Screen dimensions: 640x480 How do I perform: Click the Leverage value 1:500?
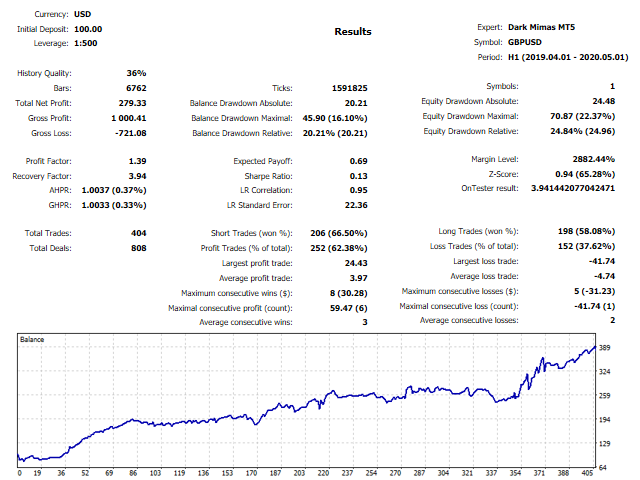(x=88, y=43)
